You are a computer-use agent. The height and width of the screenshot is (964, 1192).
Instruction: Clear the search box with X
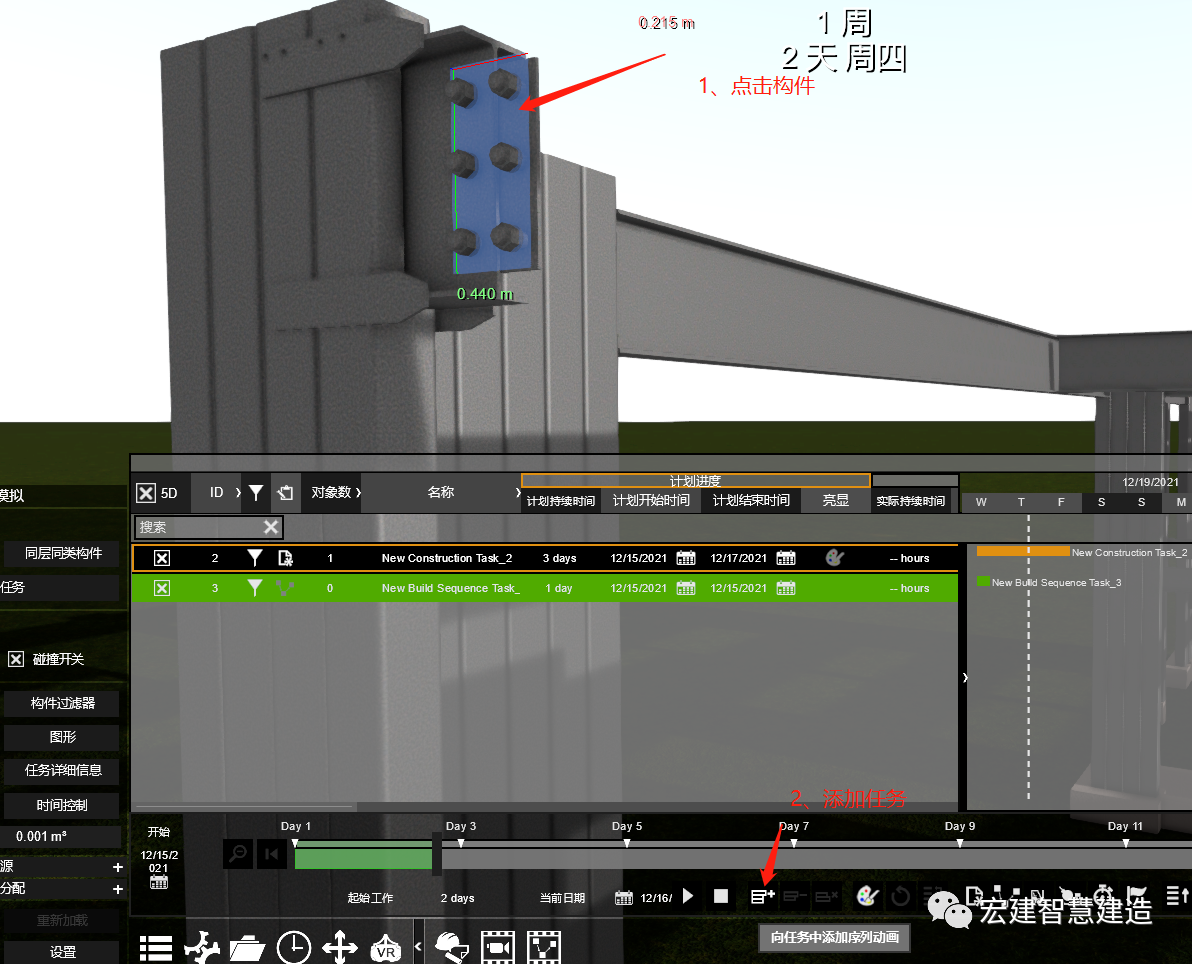pyautogui.click(x=271, y=527)
